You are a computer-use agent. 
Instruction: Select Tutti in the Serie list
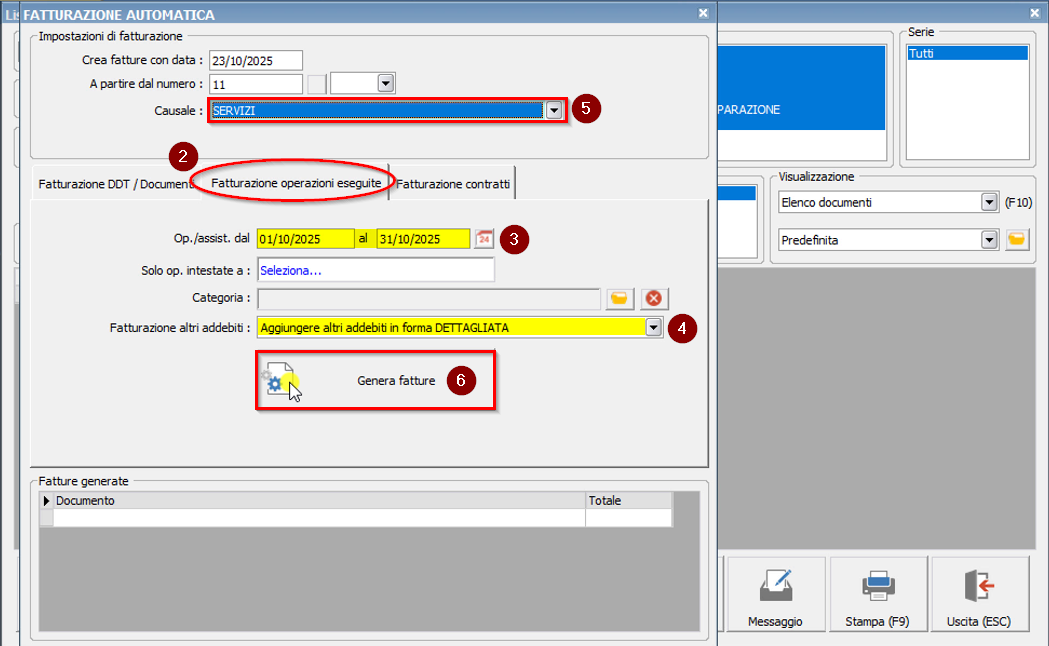tap(966, 54)
